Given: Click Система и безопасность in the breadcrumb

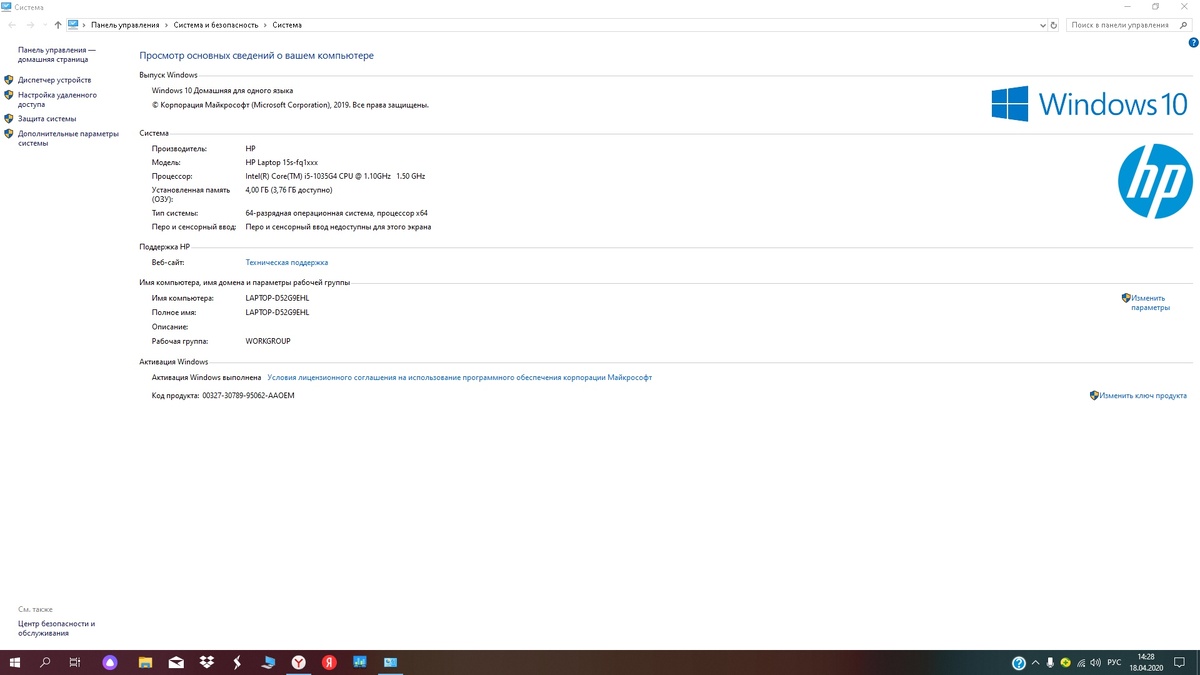Looking at the screenshot, I should coord(215,25).
